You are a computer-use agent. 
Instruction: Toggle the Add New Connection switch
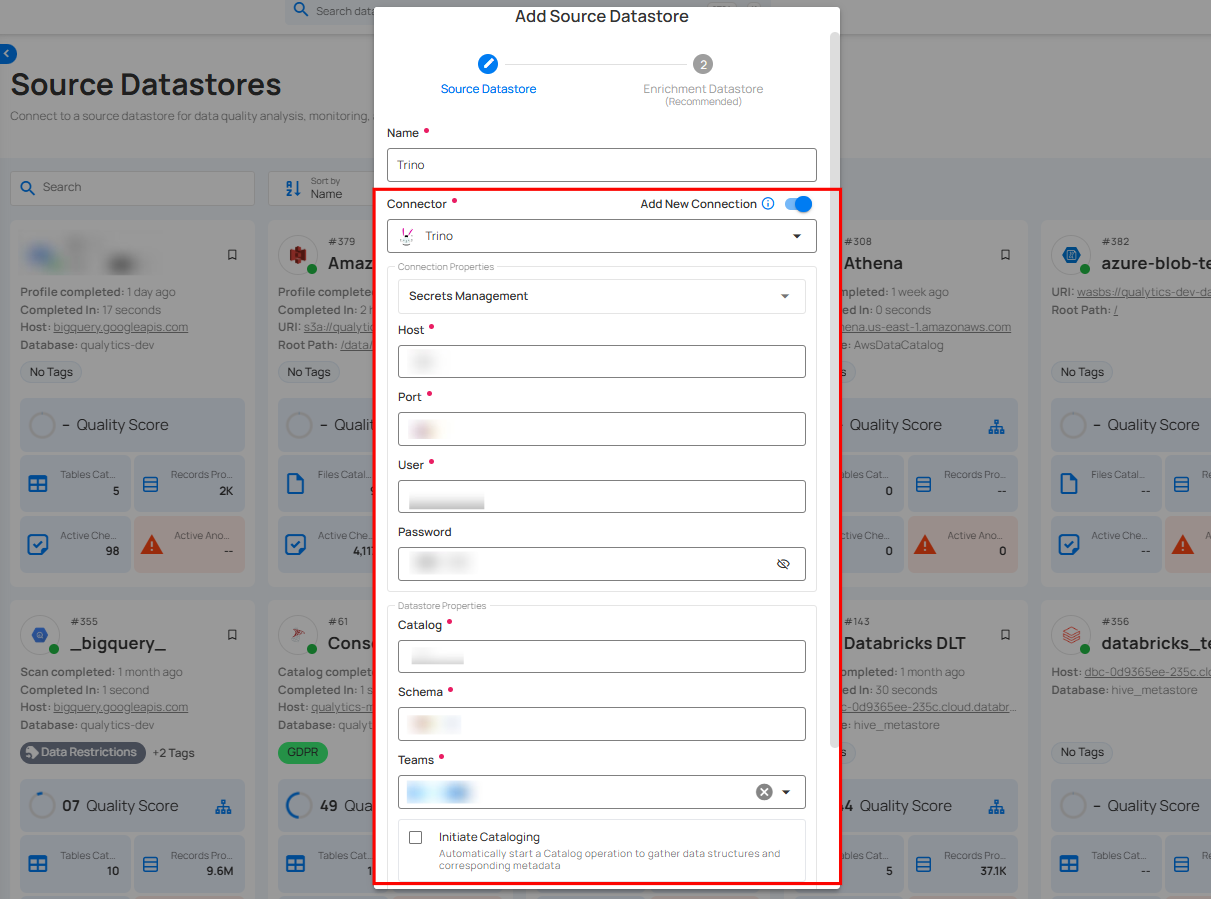pos(798,204)
